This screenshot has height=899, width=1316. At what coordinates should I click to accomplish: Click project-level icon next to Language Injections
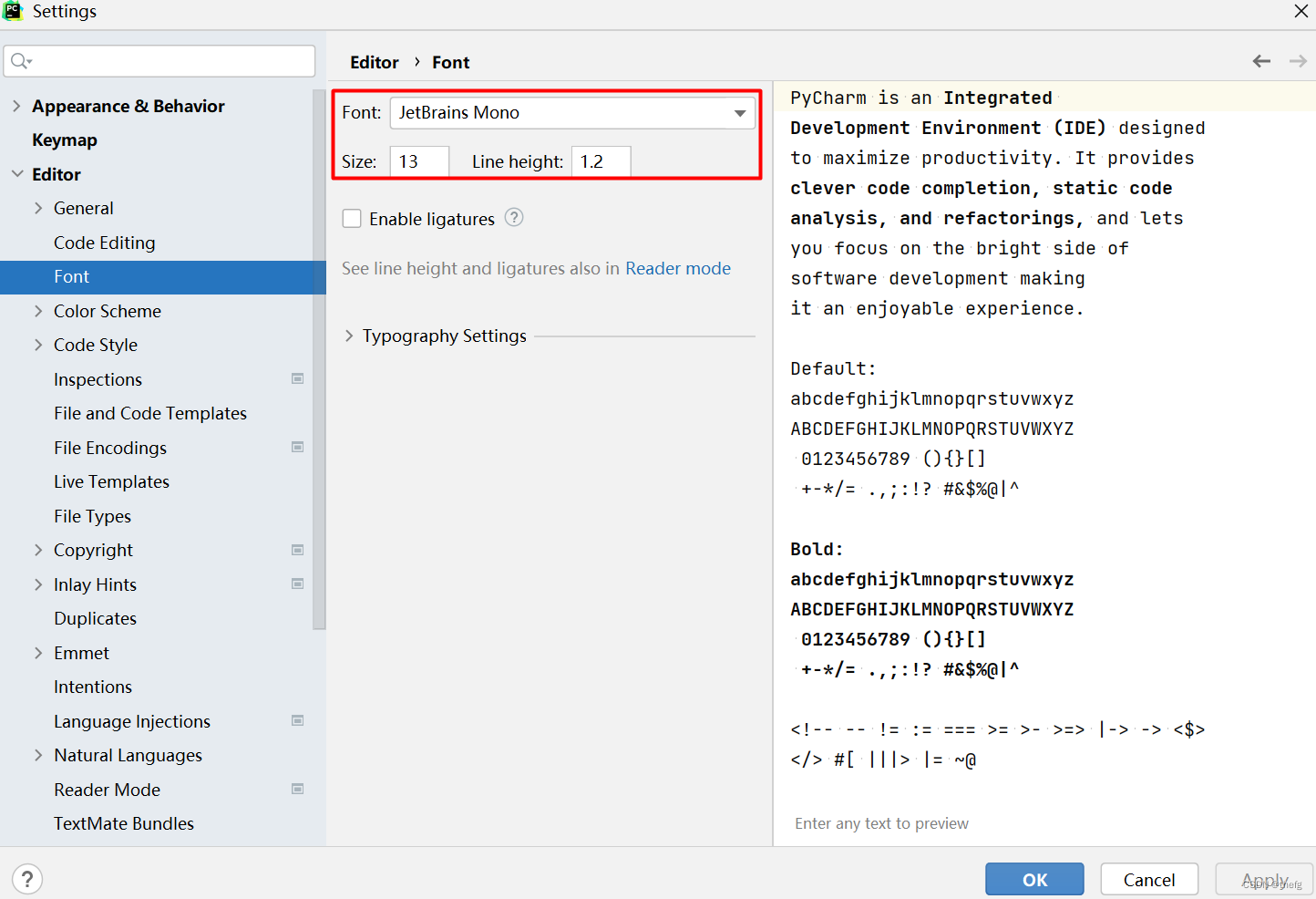point(297,720)
